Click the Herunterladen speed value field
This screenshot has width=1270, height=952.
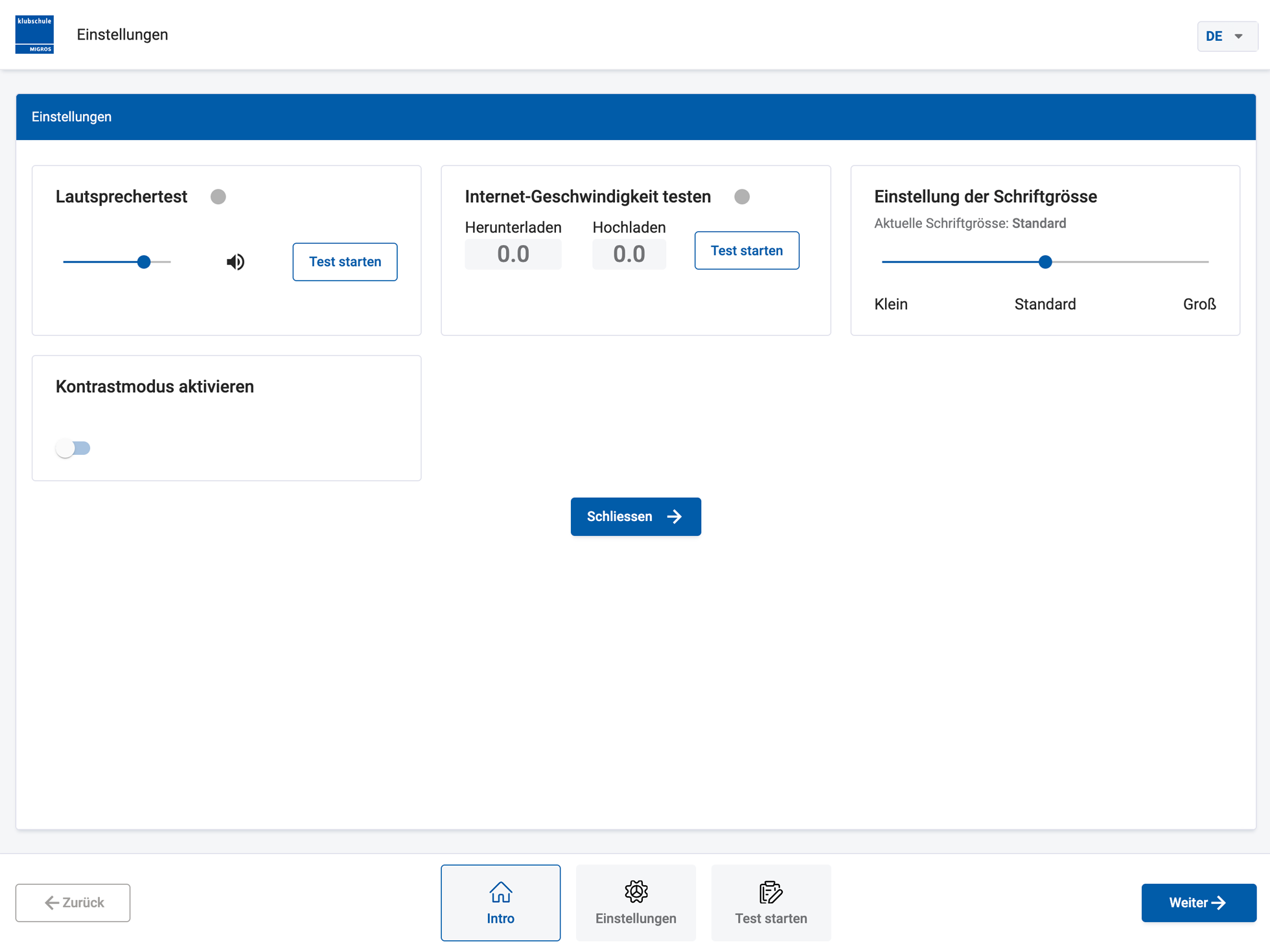pyautogui.click(x=513, y=254)
